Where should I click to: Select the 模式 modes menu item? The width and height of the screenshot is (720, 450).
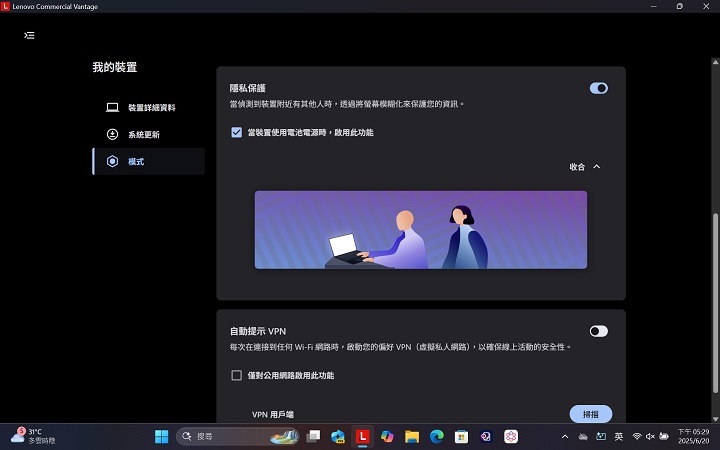click(x=148, y=161)
